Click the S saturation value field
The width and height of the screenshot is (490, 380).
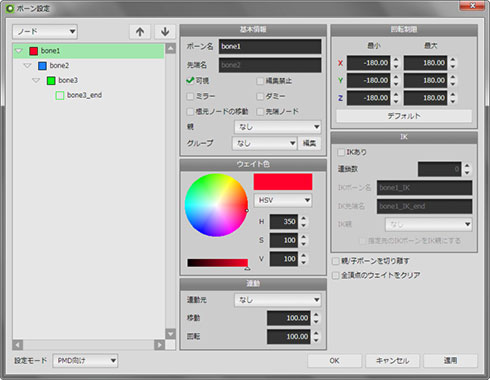(284, 240)
